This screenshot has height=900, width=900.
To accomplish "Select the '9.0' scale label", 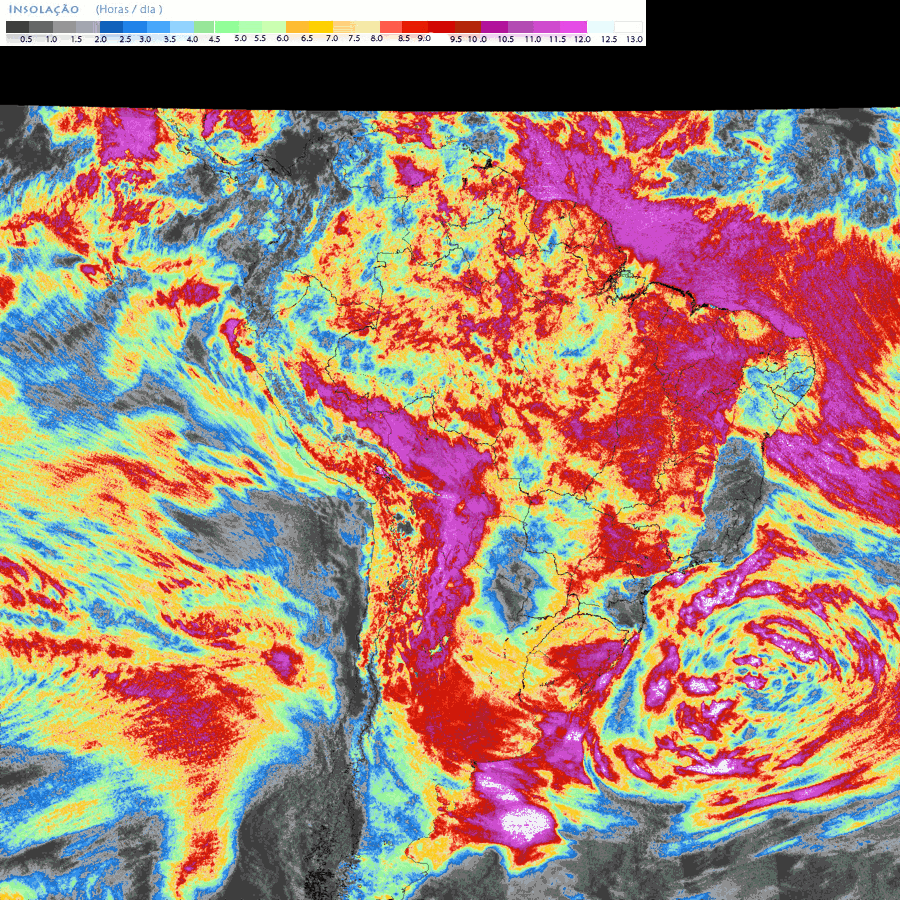I will coord(424,38).
